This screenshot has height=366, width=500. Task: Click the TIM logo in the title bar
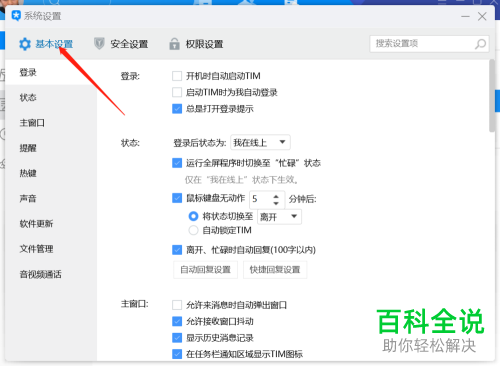(16, 16)
